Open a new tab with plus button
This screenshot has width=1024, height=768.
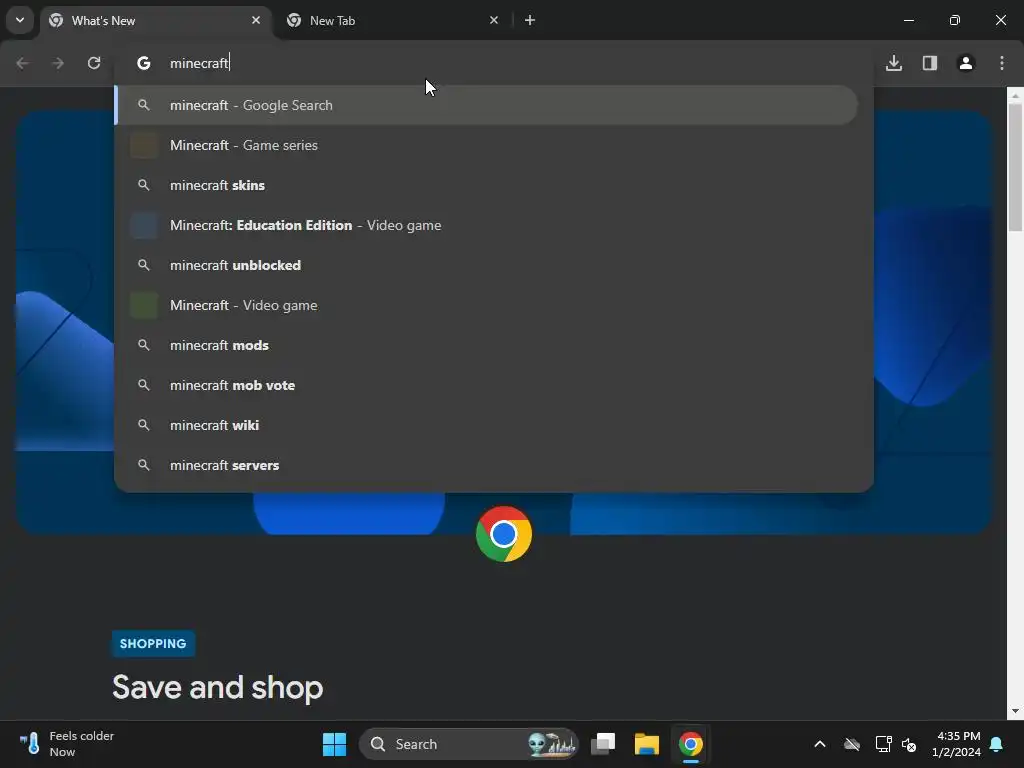tap(530, 20)
